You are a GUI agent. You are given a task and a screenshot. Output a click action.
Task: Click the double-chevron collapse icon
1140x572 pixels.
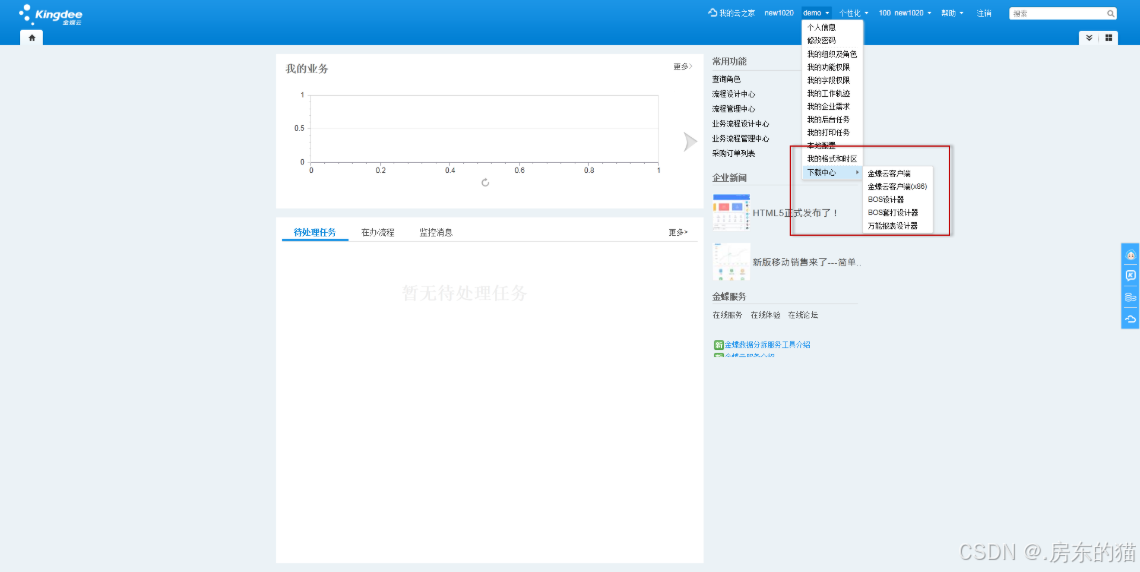tap(1089, 38)
